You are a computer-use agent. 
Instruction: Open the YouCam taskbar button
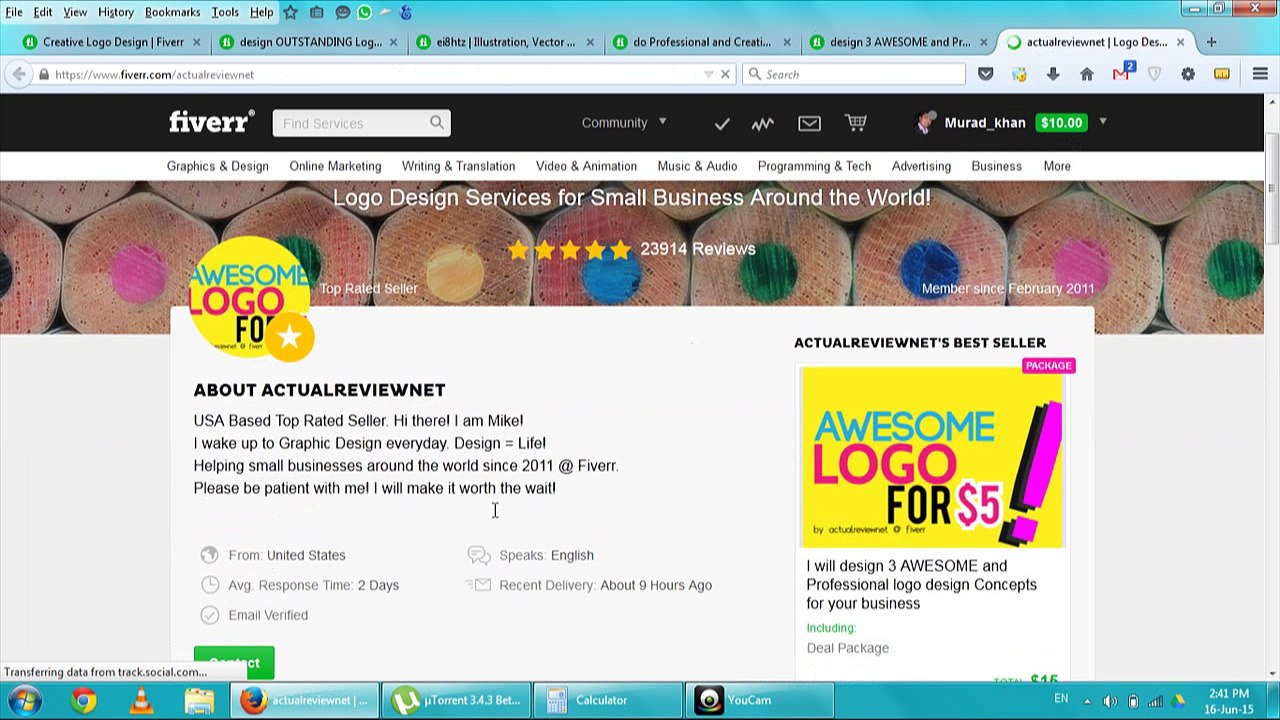(x=760, y=700)
